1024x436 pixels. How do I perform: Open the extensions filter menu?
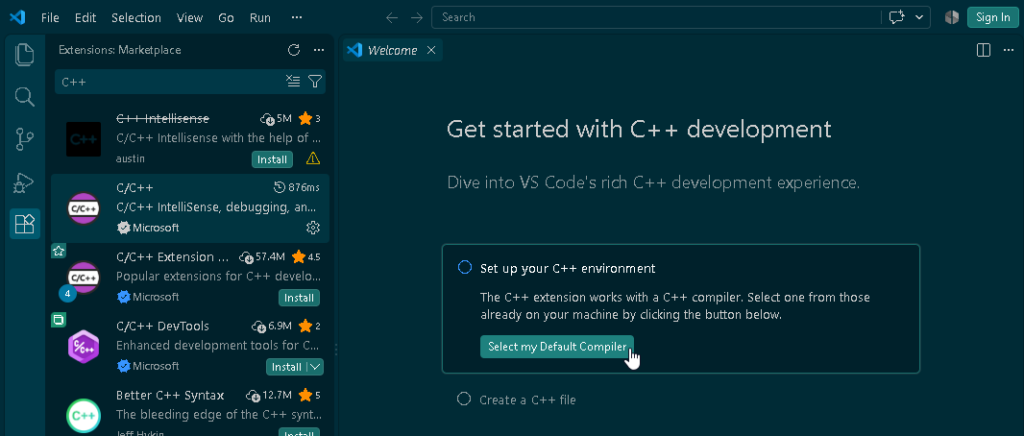pyautogui.click(x=315, y=82)
